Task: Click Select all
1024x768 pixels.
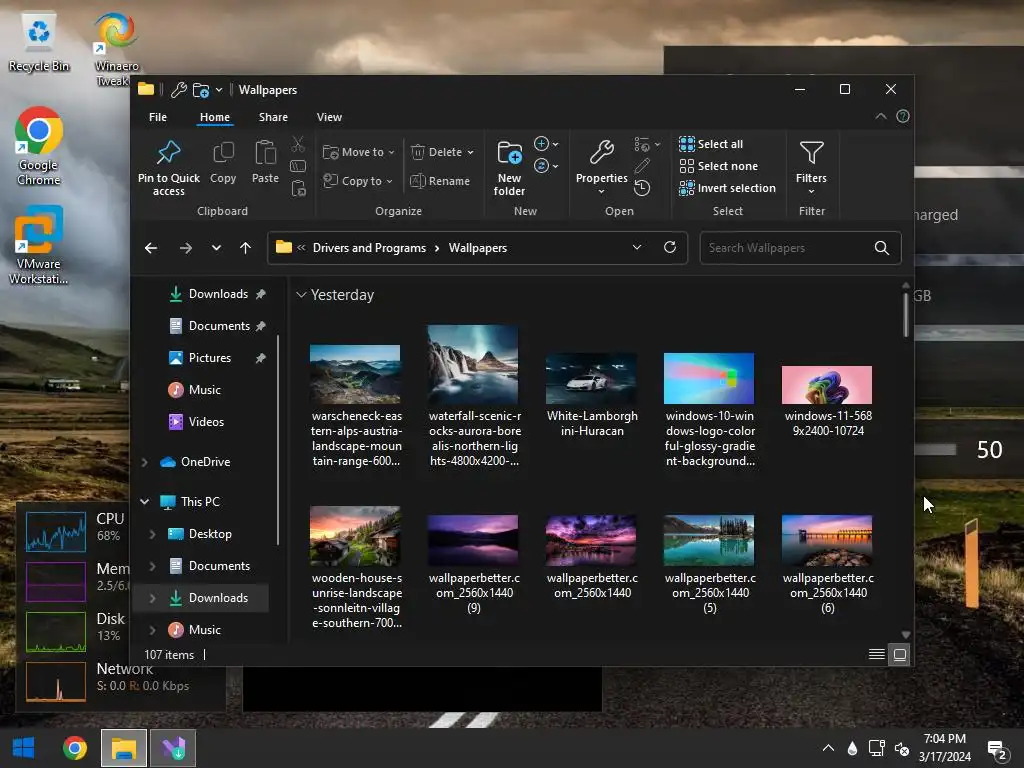Action: click(711, 144)
